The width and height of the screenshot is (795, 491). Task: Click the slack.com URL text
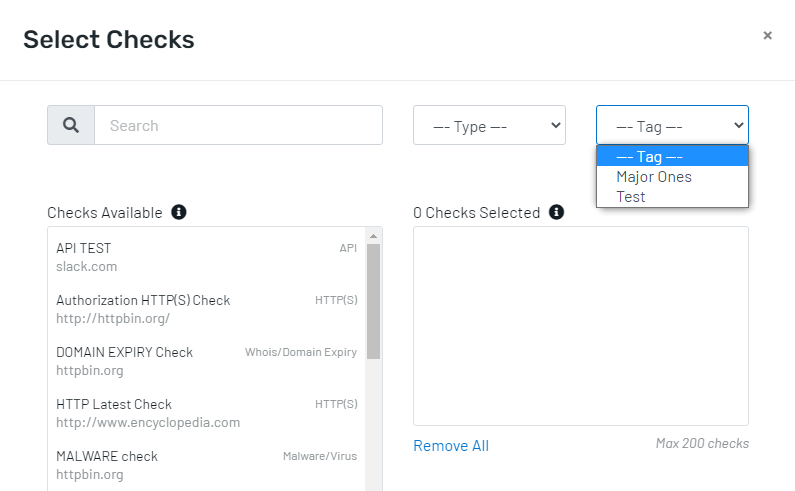point(87,266)
